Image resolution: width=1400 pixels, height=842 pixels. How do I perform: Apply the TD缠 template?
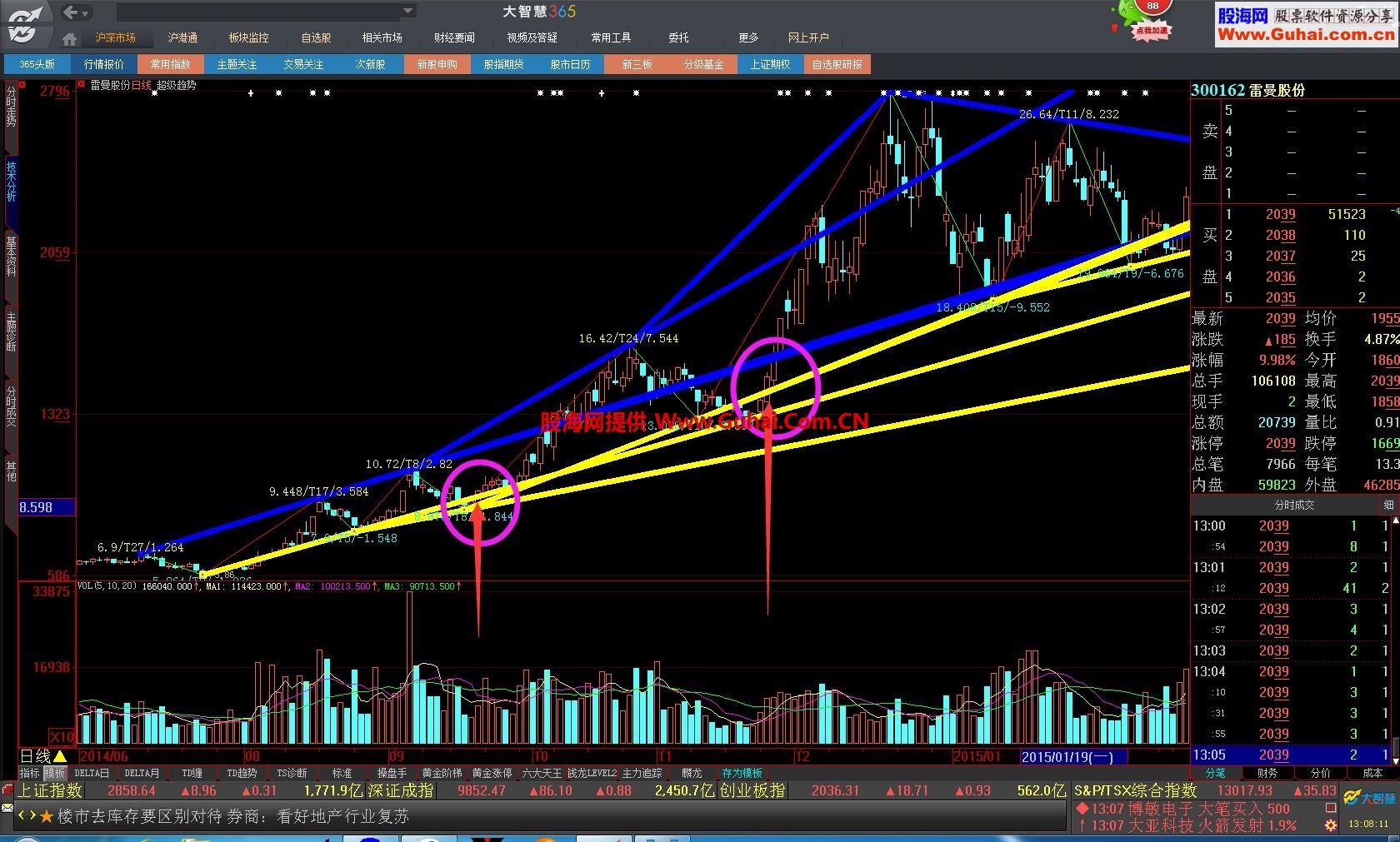(192, 773)
